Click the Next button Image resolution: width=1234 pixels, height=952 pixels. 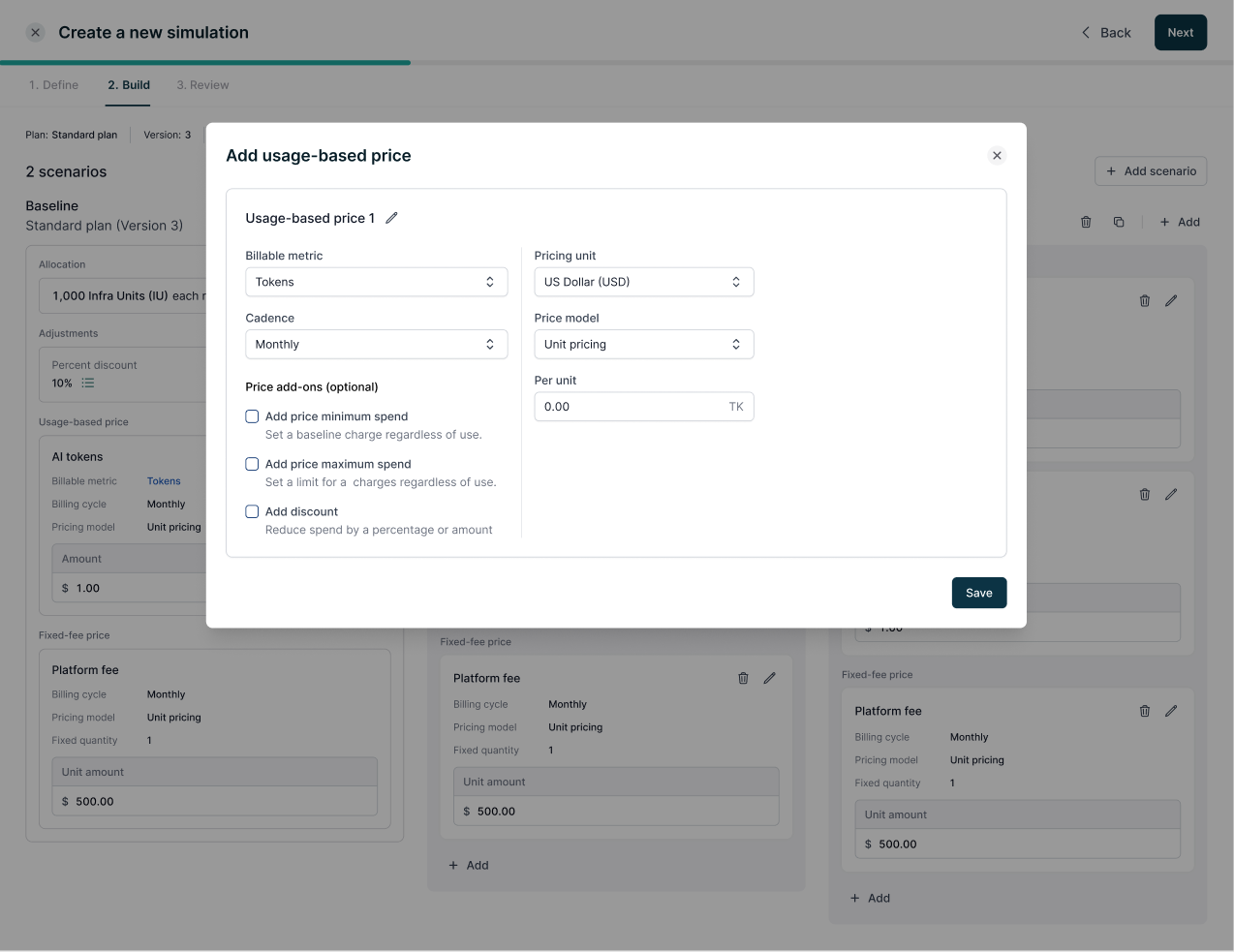point(1181,32)
